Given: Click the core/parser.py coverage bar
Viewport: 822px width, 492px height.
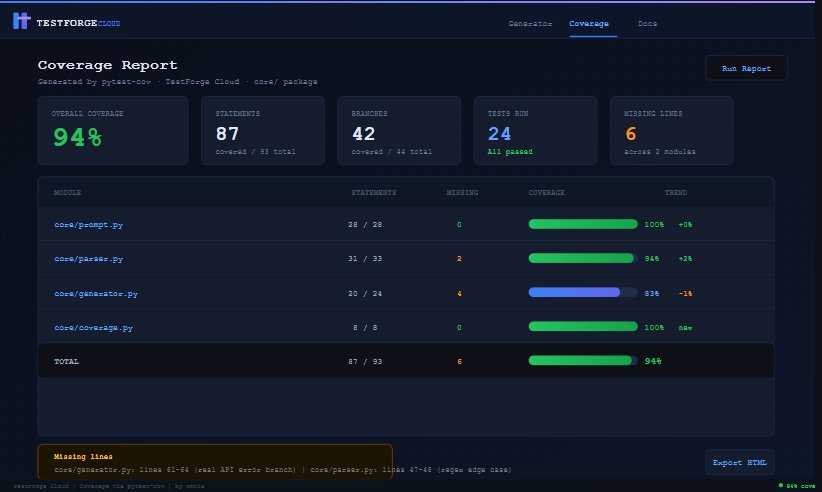Looking at the screenshot, I should 583,258.
